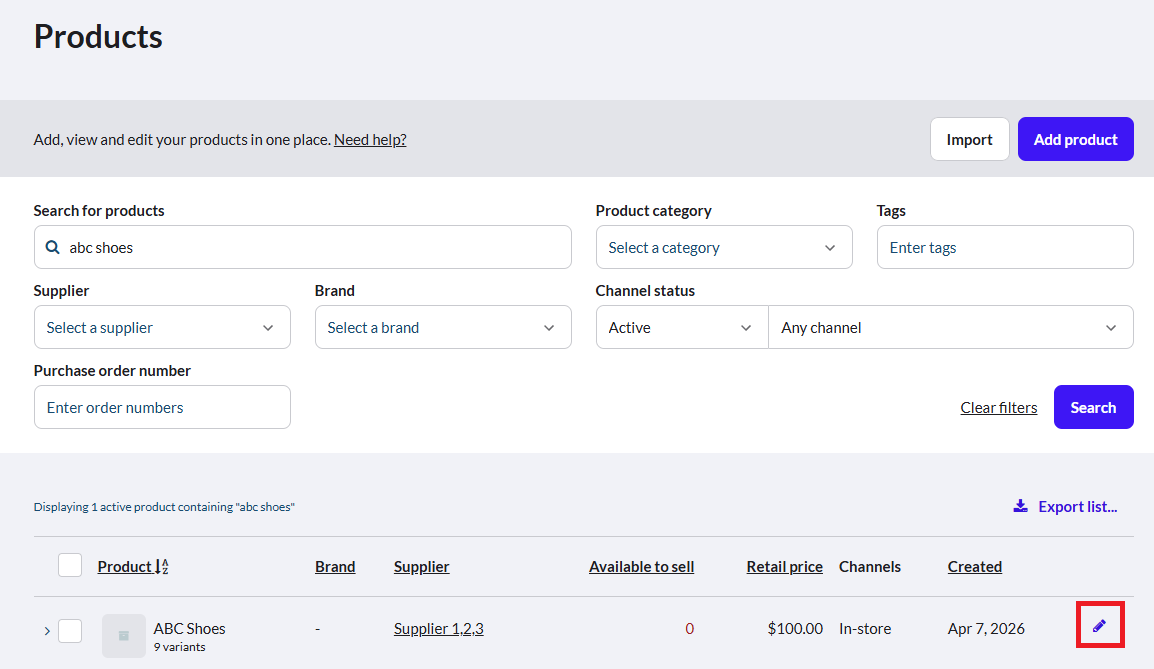The width and height of the screenshot is (1154, 669).
Task: Open the Product category dropdown
Action: (x=724, y=247)
